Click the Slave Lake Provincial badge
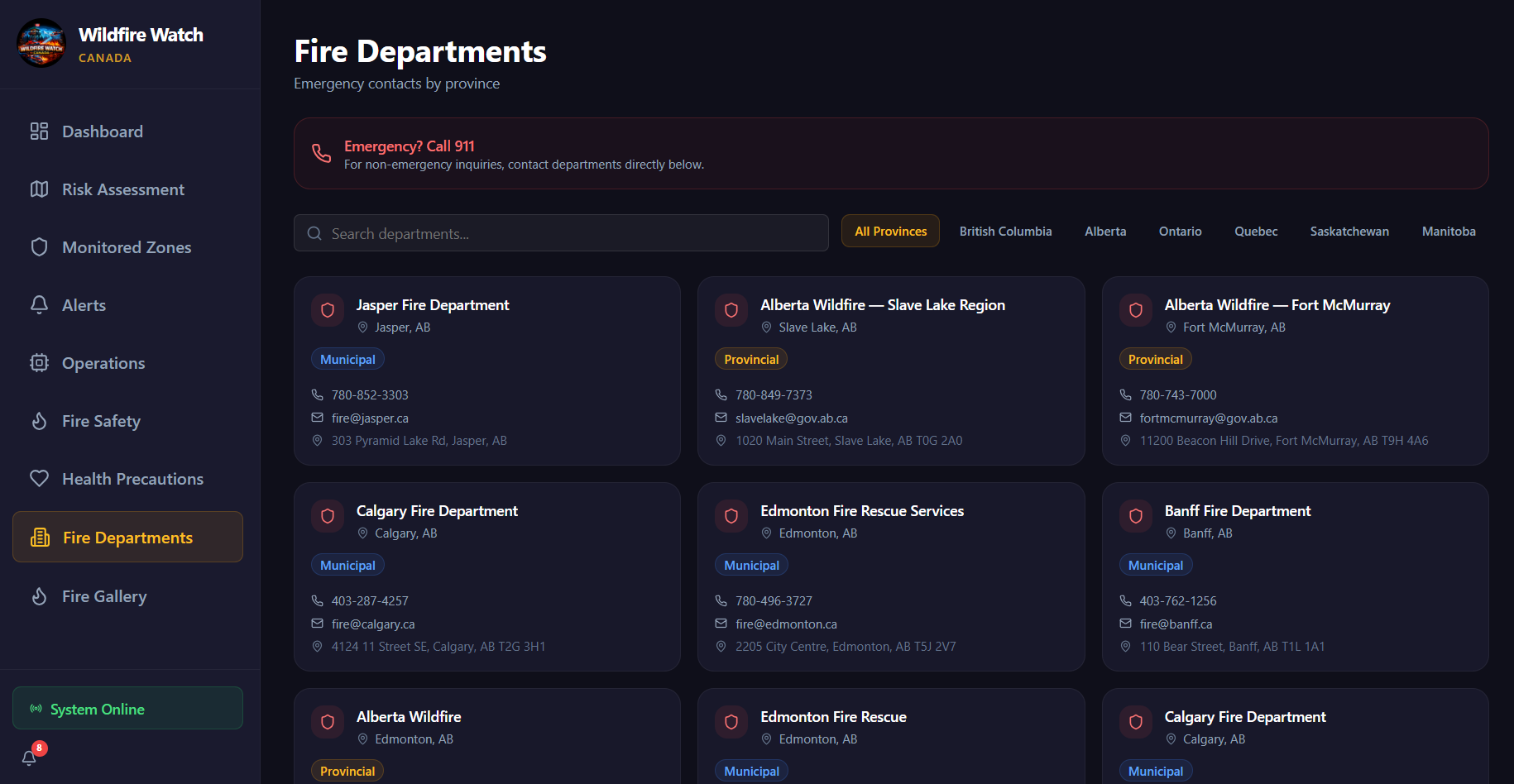The image size is (1514, 784). (751, 359)
